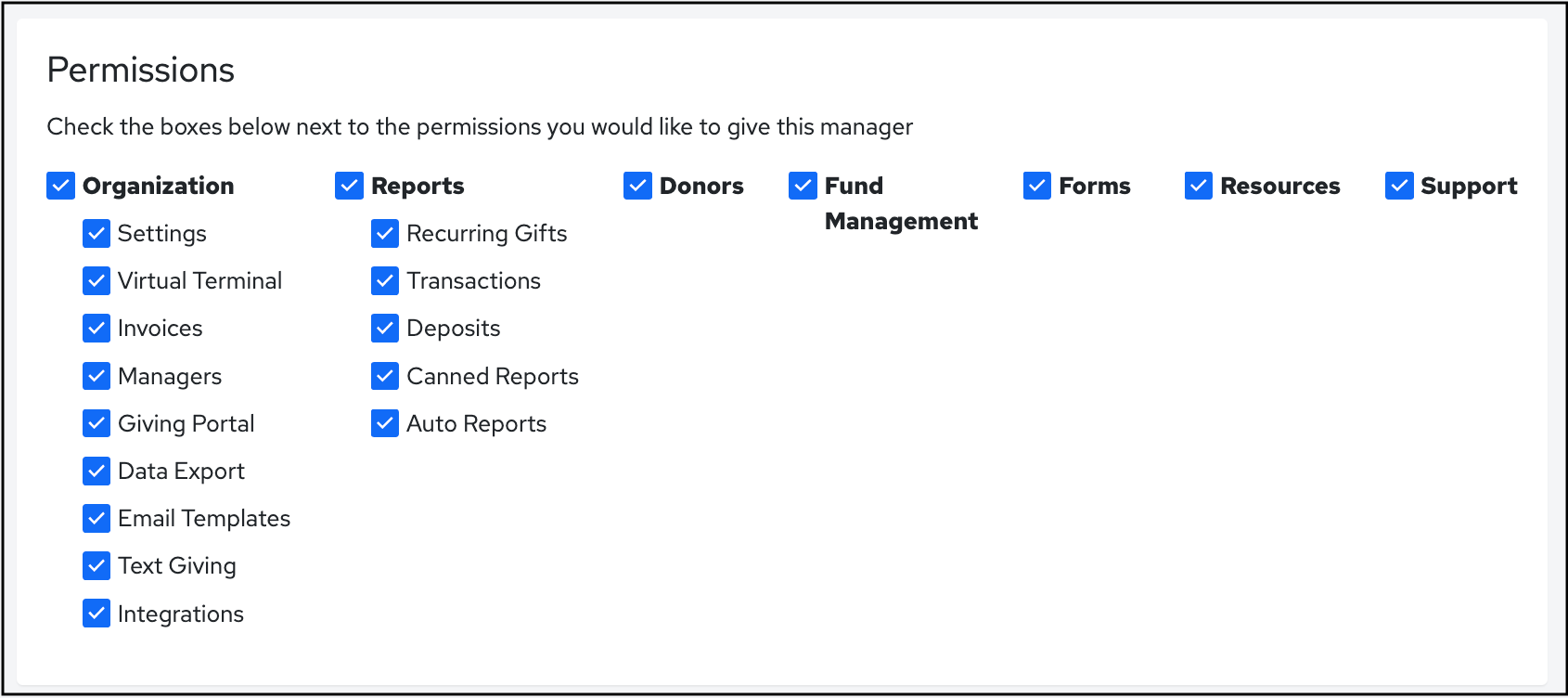The image size is (1568, 698).
Task: Disable the Fund Management permission
Action: 802,186
